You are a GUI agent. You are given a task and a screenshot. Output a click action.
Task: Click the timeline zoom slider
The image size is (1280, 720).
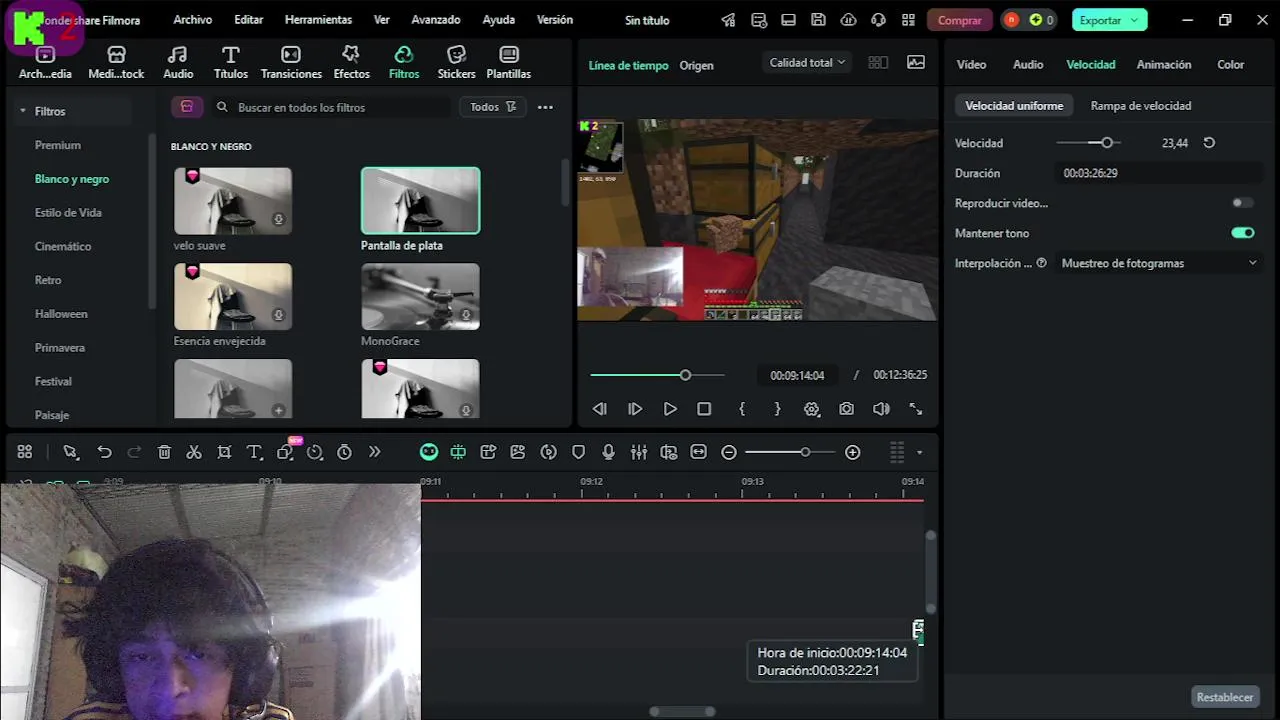(790, 452)
